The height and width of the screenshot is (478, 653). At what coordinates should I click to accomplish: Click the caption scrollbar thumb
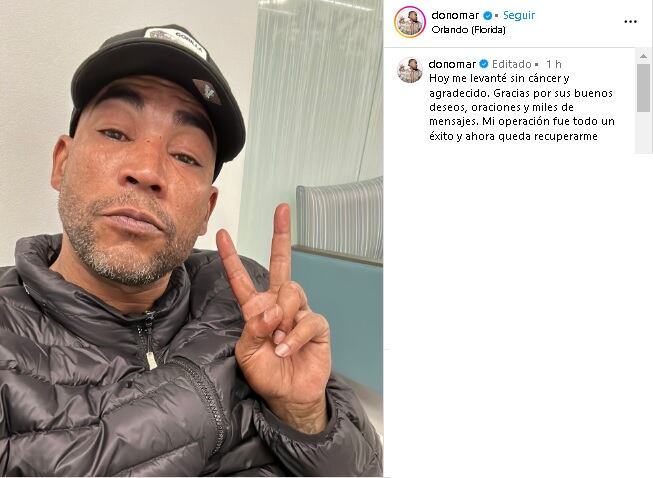pyautogui.click(x=643, y=87)
